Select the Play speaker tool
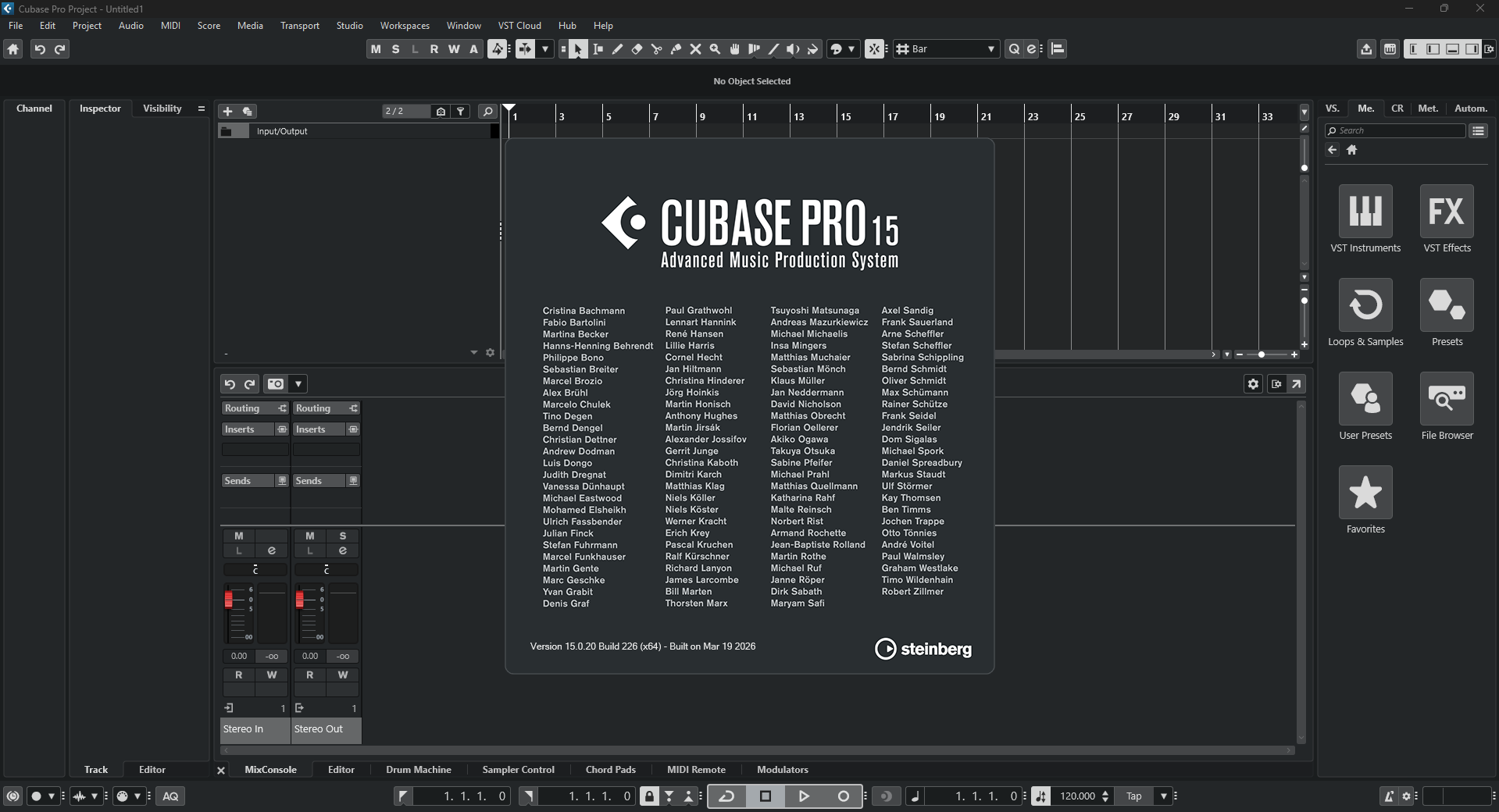The image size is (1499, 812). [x=793, y=49]
